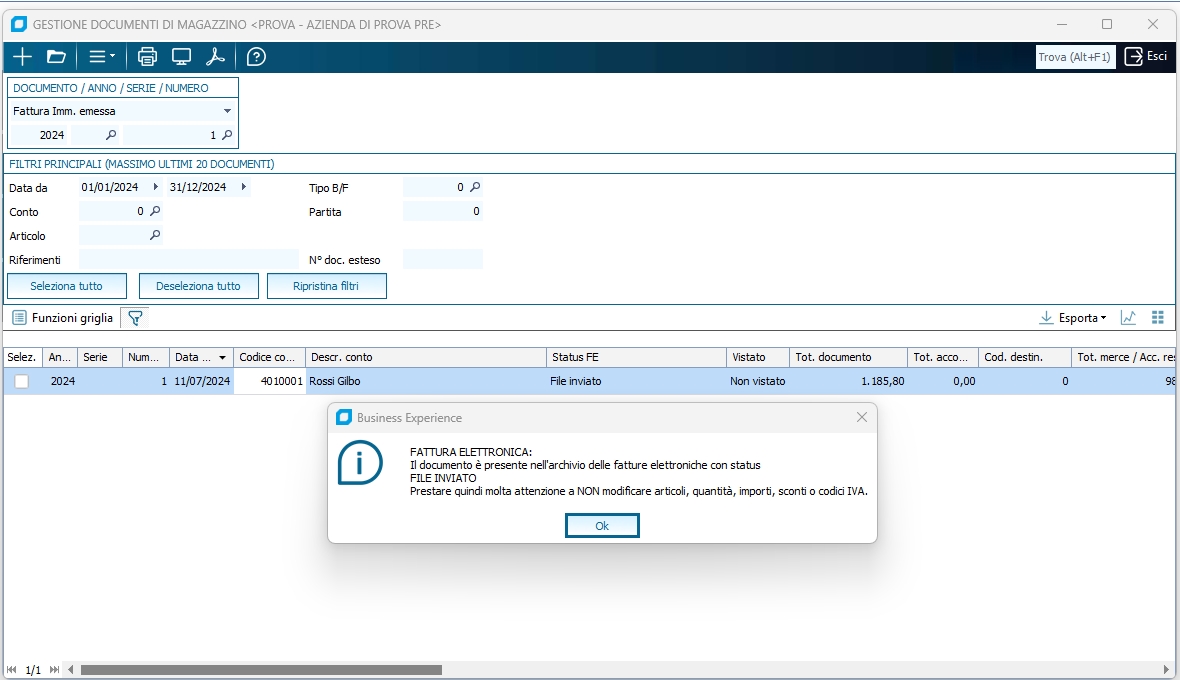
Task: Click the 11/07/2024 date cell
Action: (x=202, y=381)
